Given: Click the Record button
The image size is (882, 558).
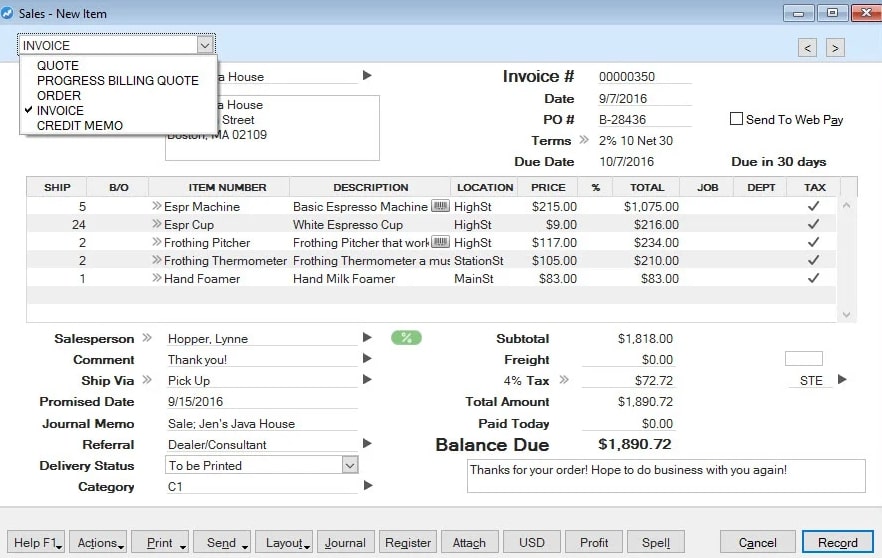Looking at the screenshot, I should [838, 542].
